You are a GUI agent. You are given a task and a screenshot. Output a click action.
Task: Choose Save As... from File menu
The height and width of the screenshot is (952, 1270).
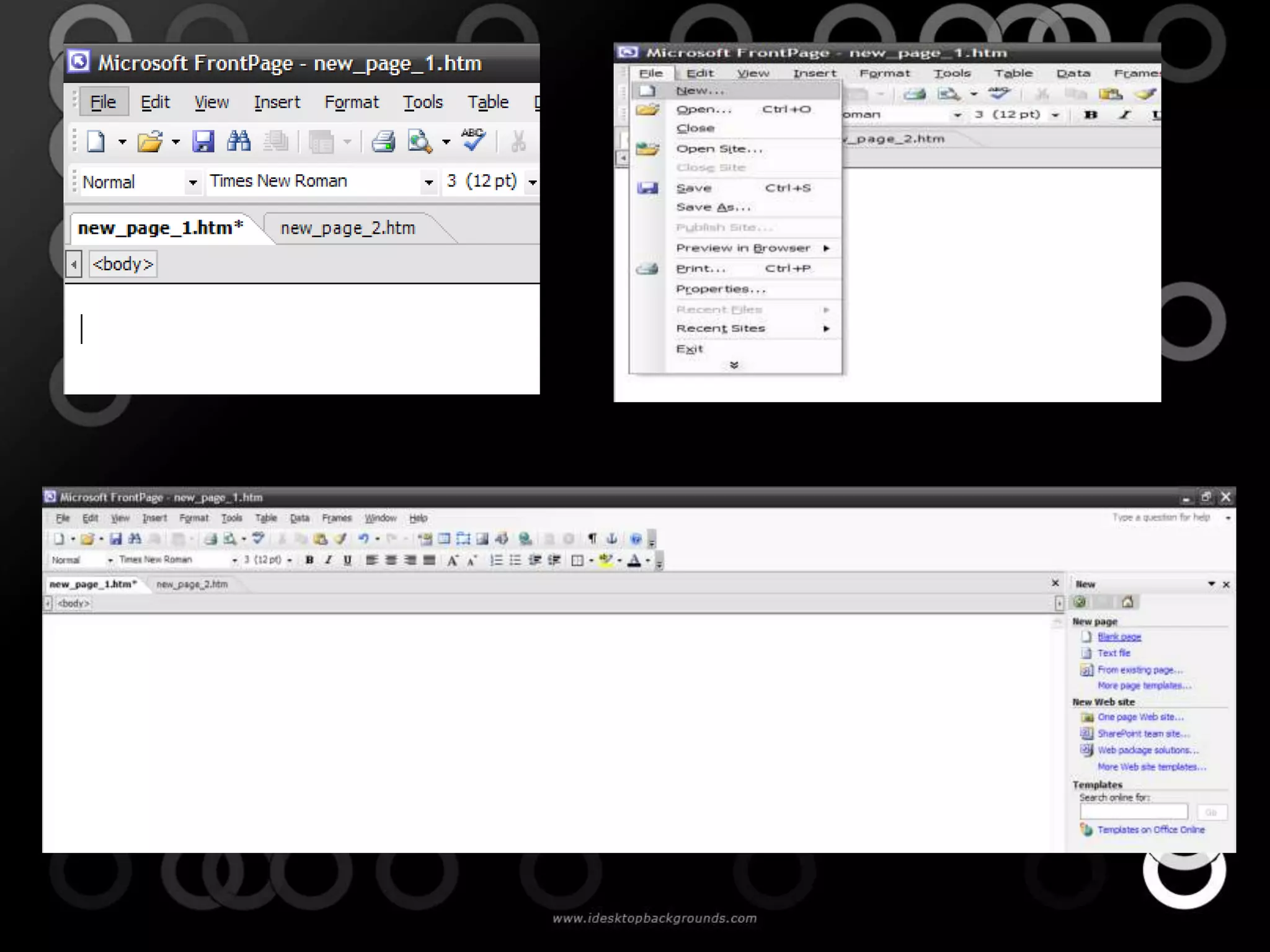(713, 207)
